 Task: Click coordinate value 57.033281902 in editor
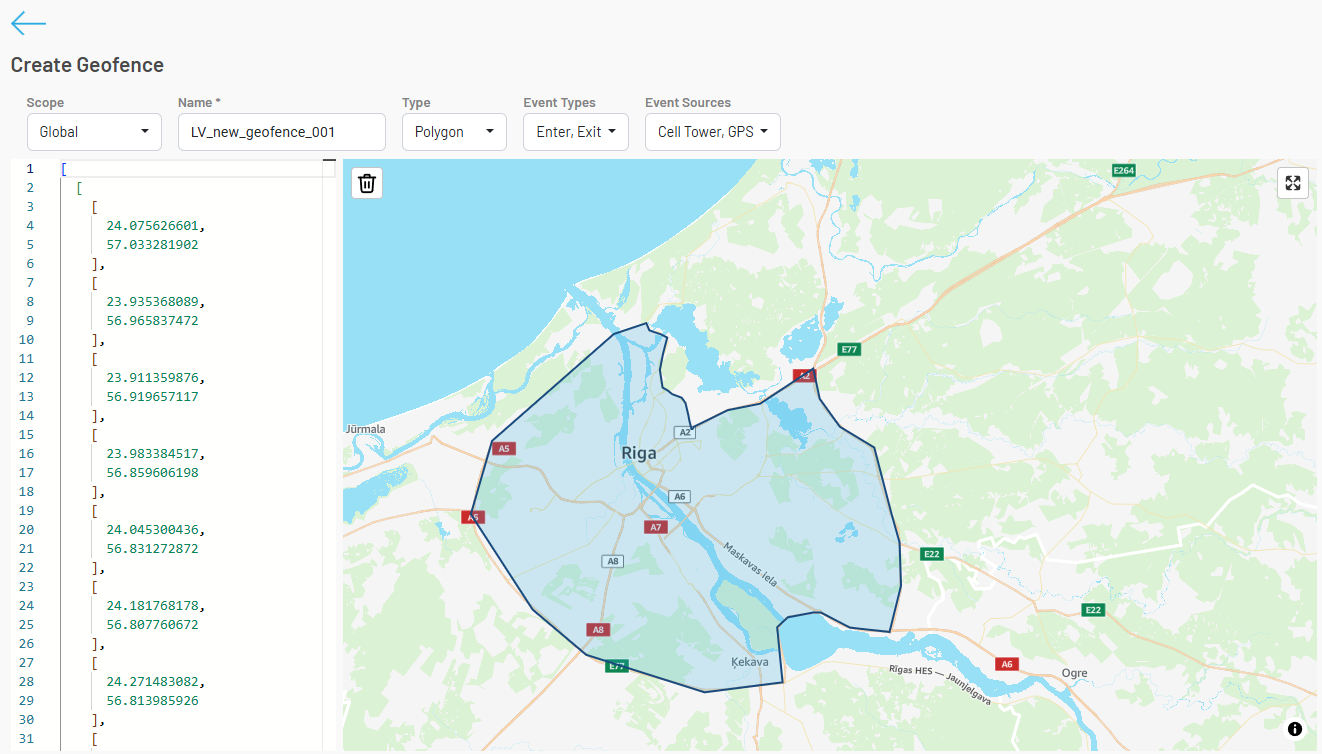click(x=152, y=245)
